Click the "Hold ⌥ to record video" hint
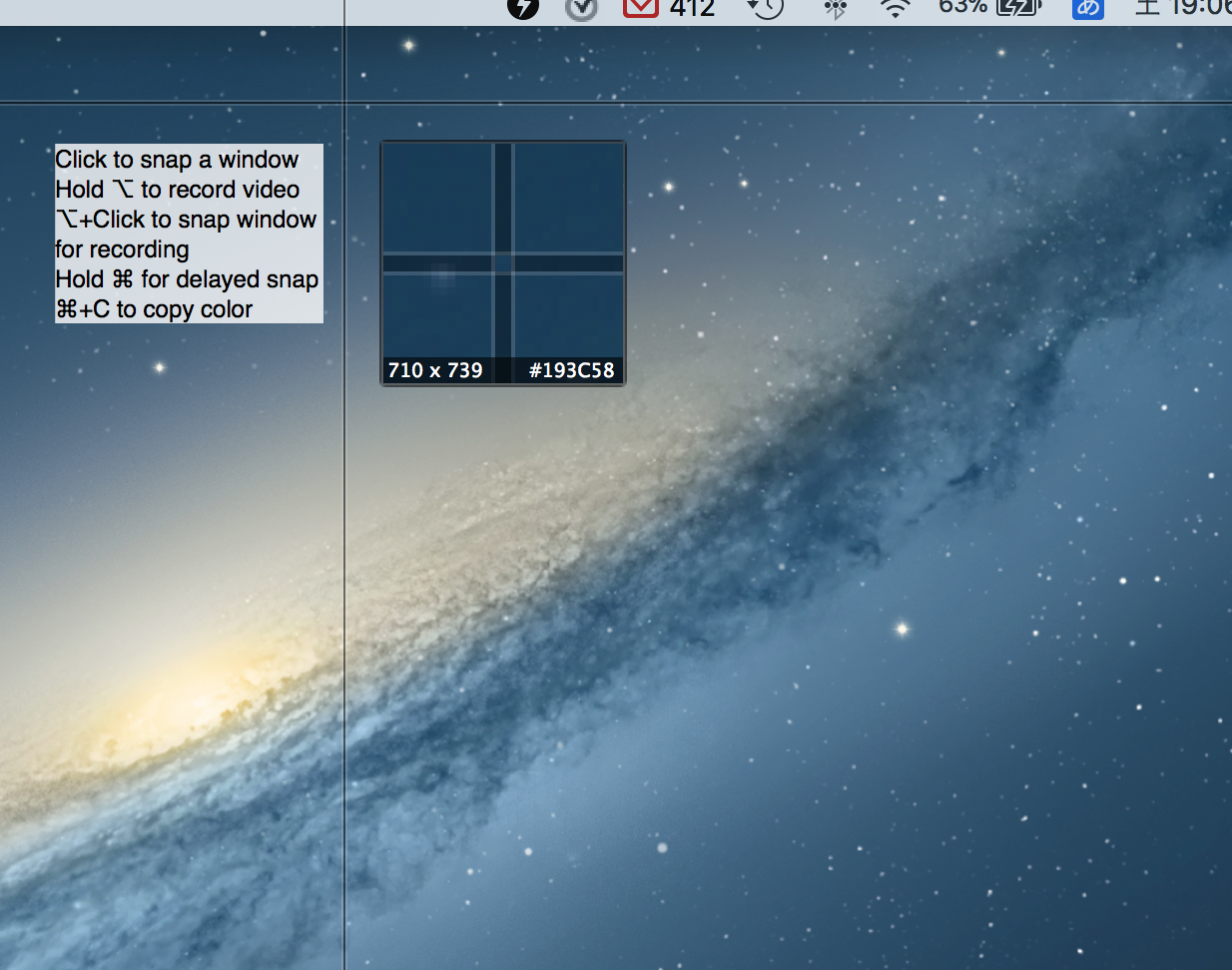Viewport: 1232px width, 970px height. click(178, 190)
